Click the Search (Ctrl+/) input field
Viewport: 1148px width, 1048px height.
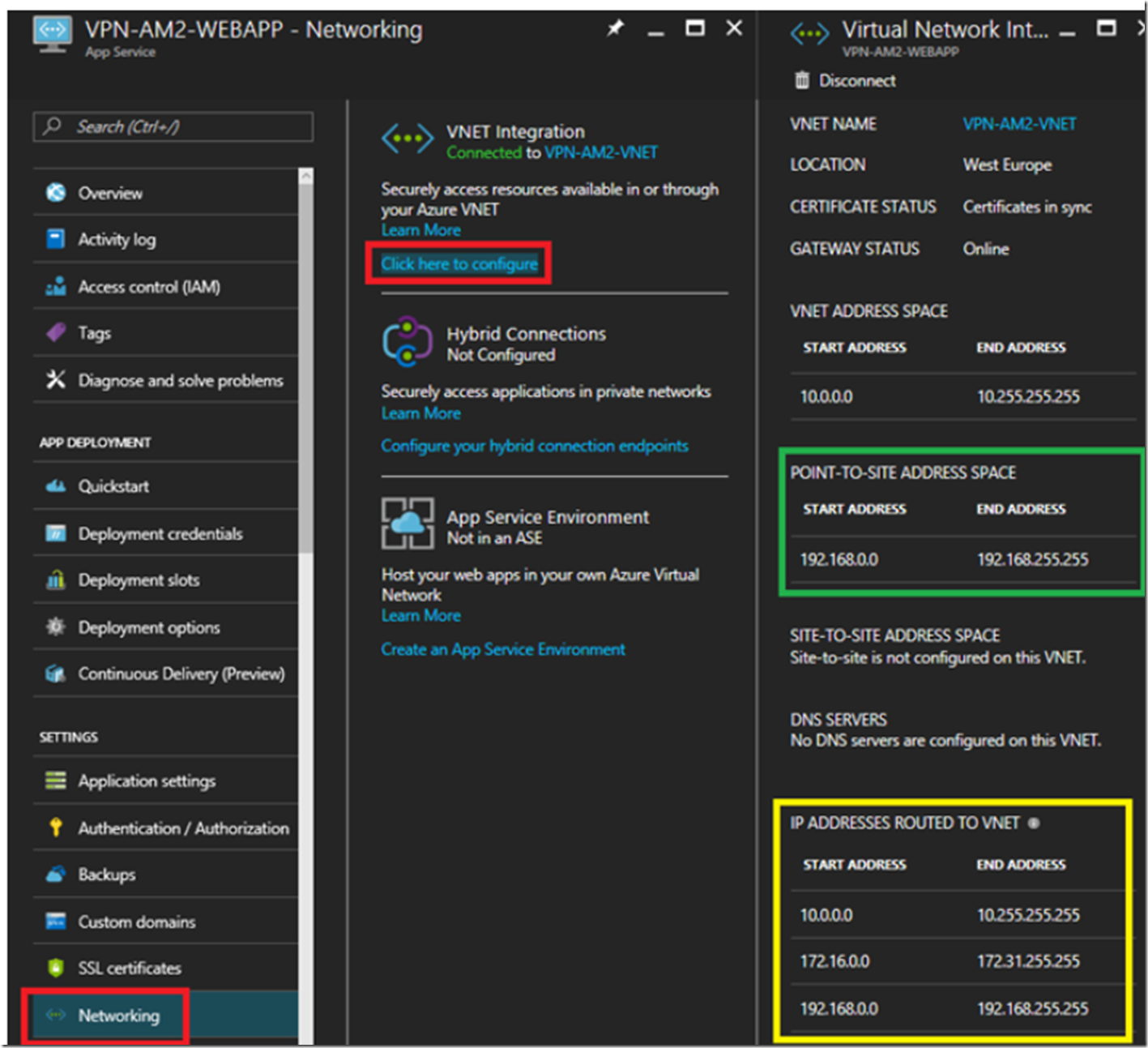(x=173, y=126)
